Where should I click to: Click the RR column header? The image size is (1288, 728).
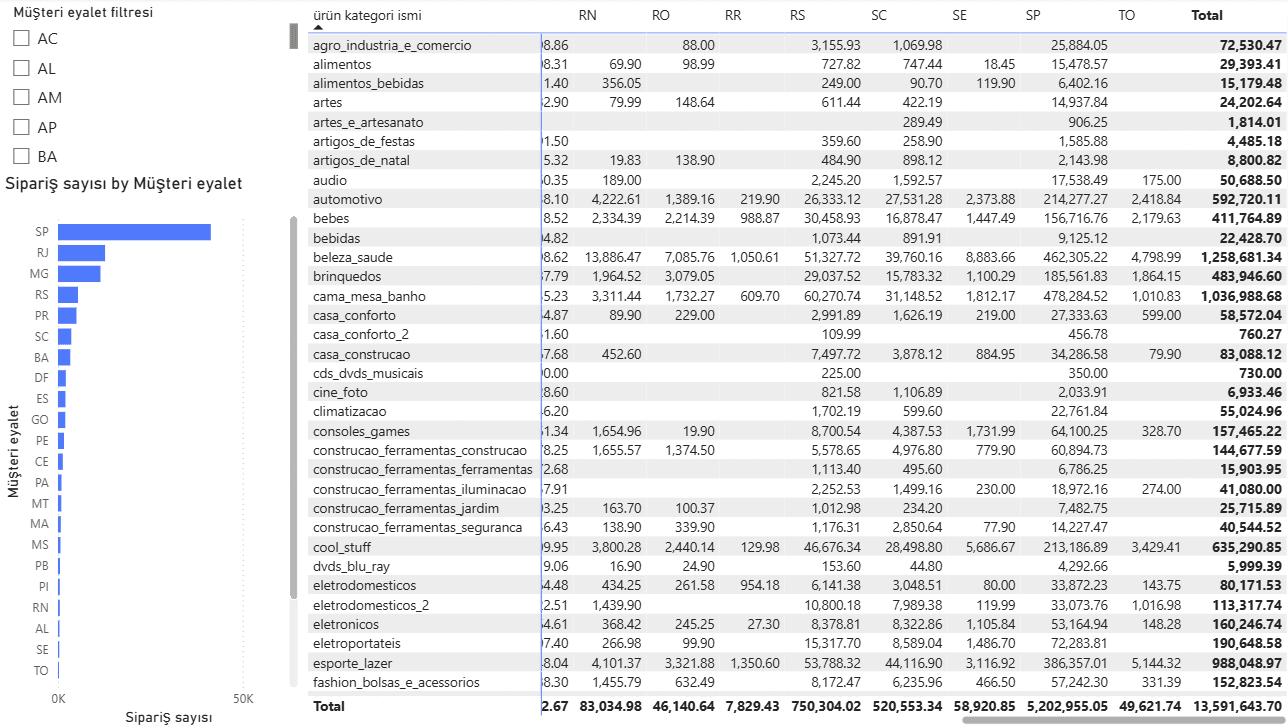[x=734, y=15]
